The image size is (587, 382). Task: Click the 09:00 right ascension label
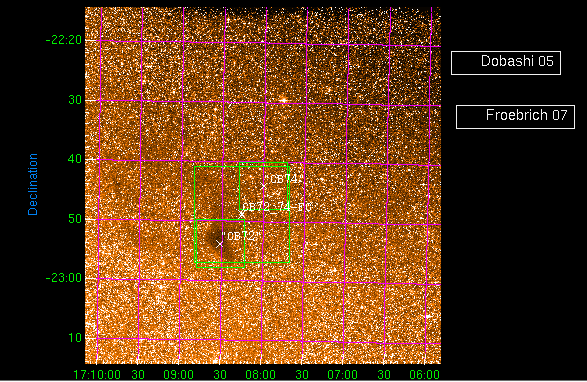click(179, 375)
